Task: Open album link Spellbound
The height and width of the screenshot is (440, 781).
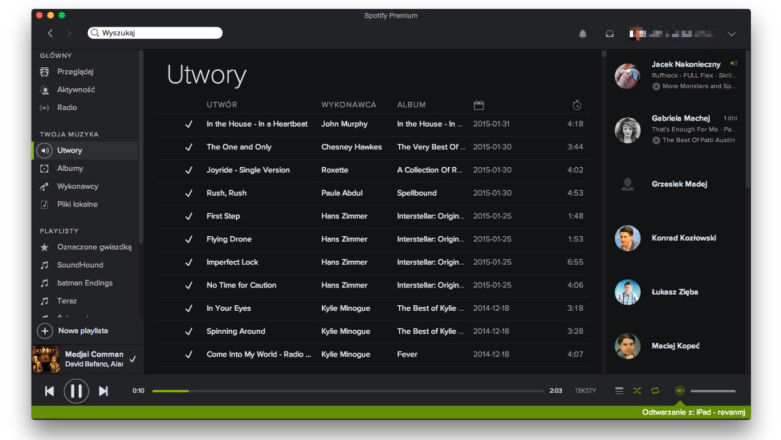Action: (416, 193)
